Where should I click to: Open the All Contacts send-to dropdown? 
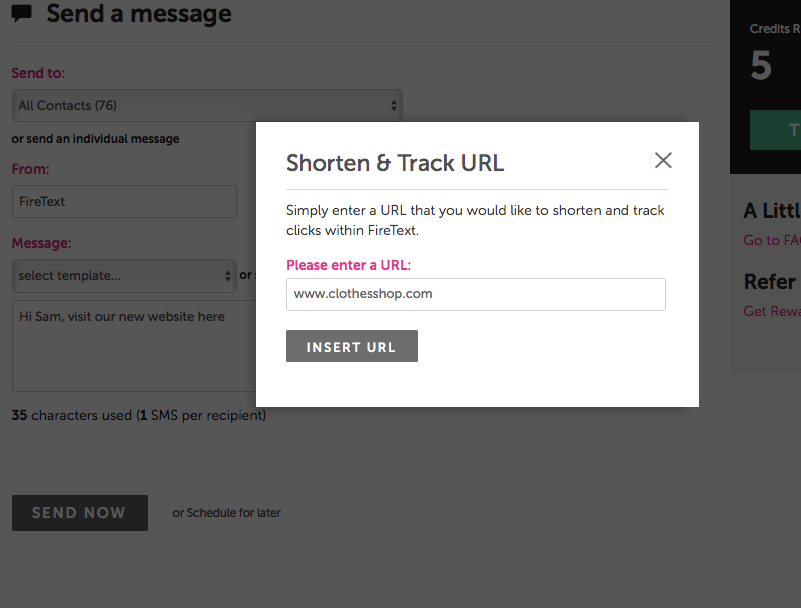tap(207, 105)
